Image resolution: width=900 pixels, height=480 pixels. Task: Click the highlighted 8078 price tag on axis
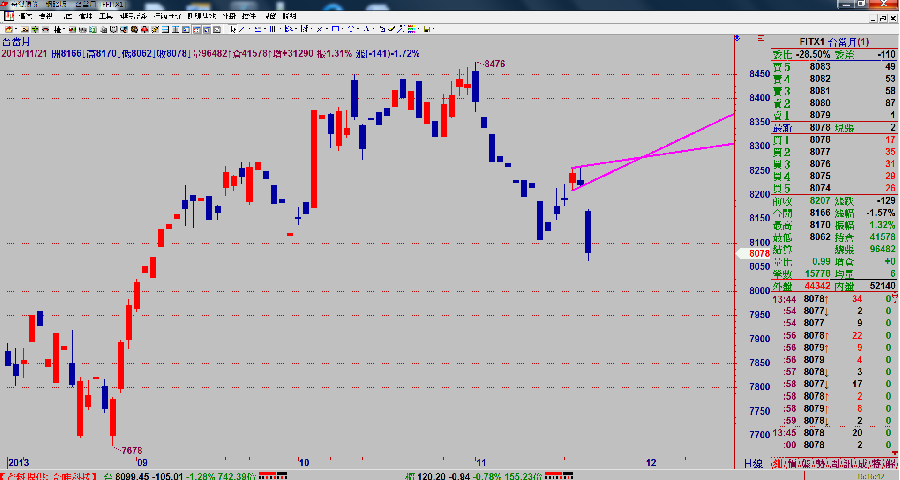pos(756,254)
